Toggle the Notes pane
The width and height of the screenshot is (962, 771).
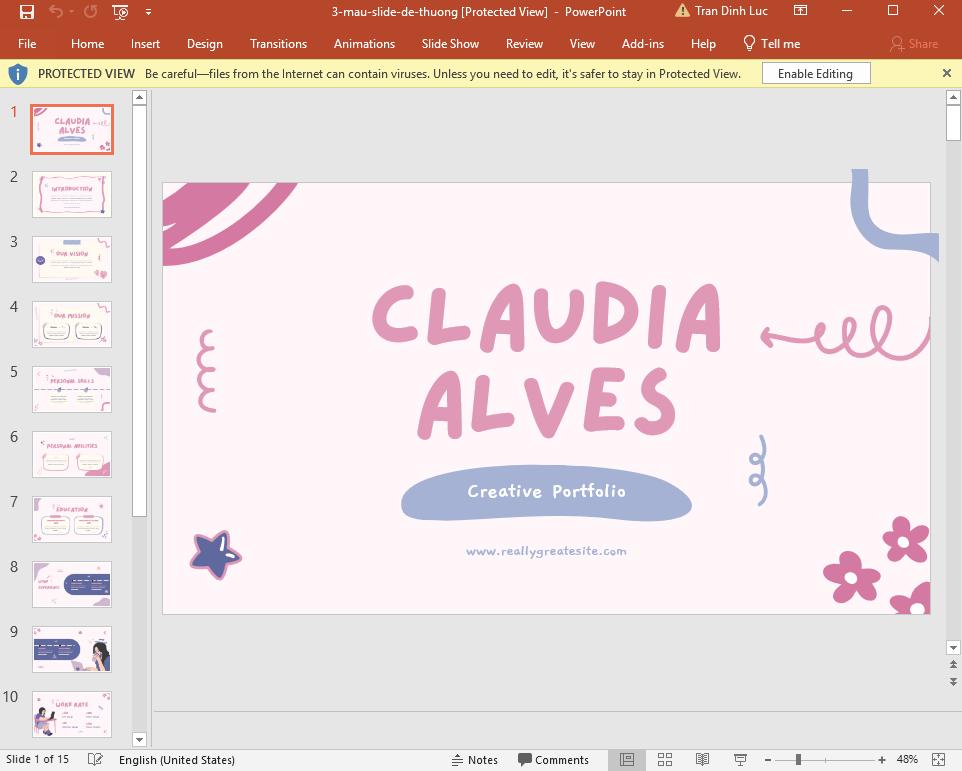[475, 760]
